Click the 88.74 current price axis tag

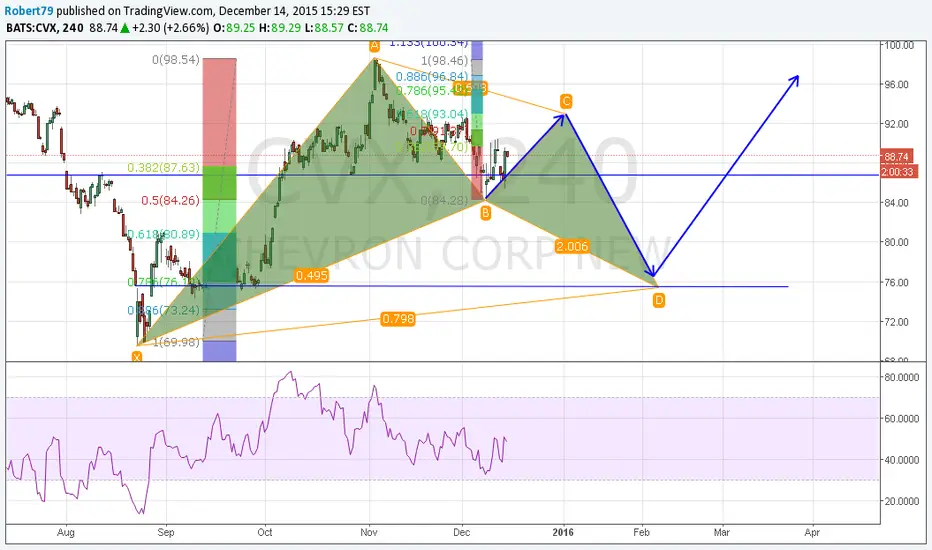[896, 157]
